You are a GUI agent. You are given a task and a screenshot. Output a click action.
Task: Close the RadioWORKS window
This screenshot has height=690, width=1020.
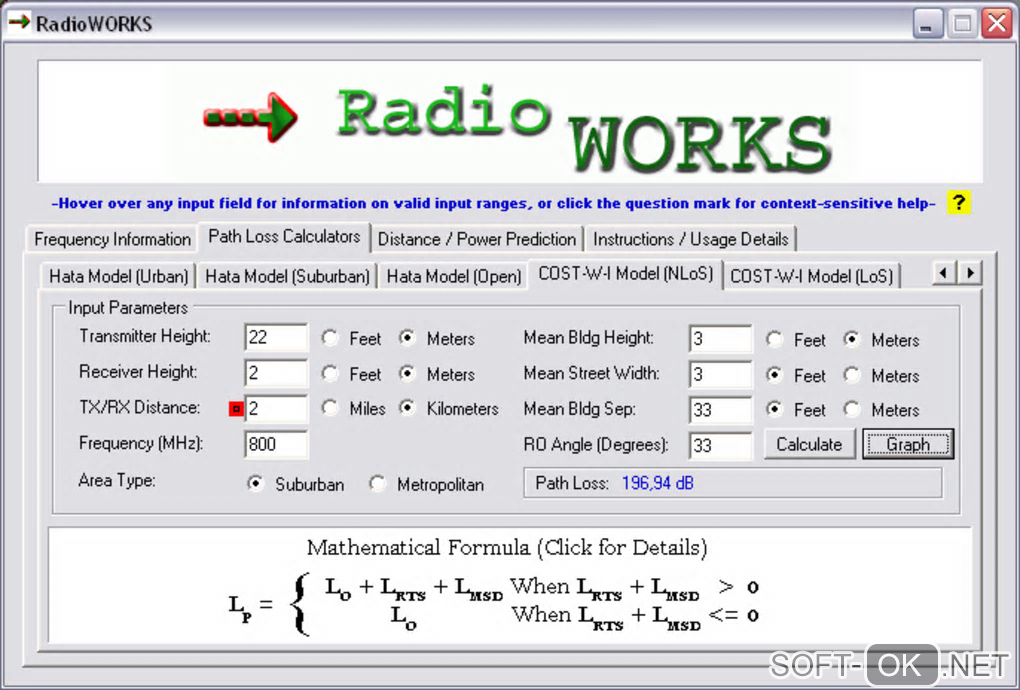tap(997, 24)
